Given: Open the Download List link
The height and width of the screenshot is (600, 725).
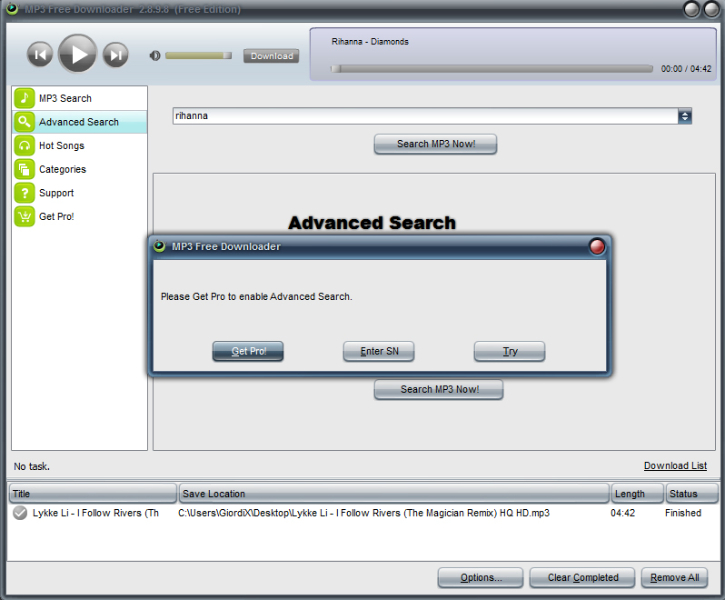Looking at the screenshot, I should 675,466.
